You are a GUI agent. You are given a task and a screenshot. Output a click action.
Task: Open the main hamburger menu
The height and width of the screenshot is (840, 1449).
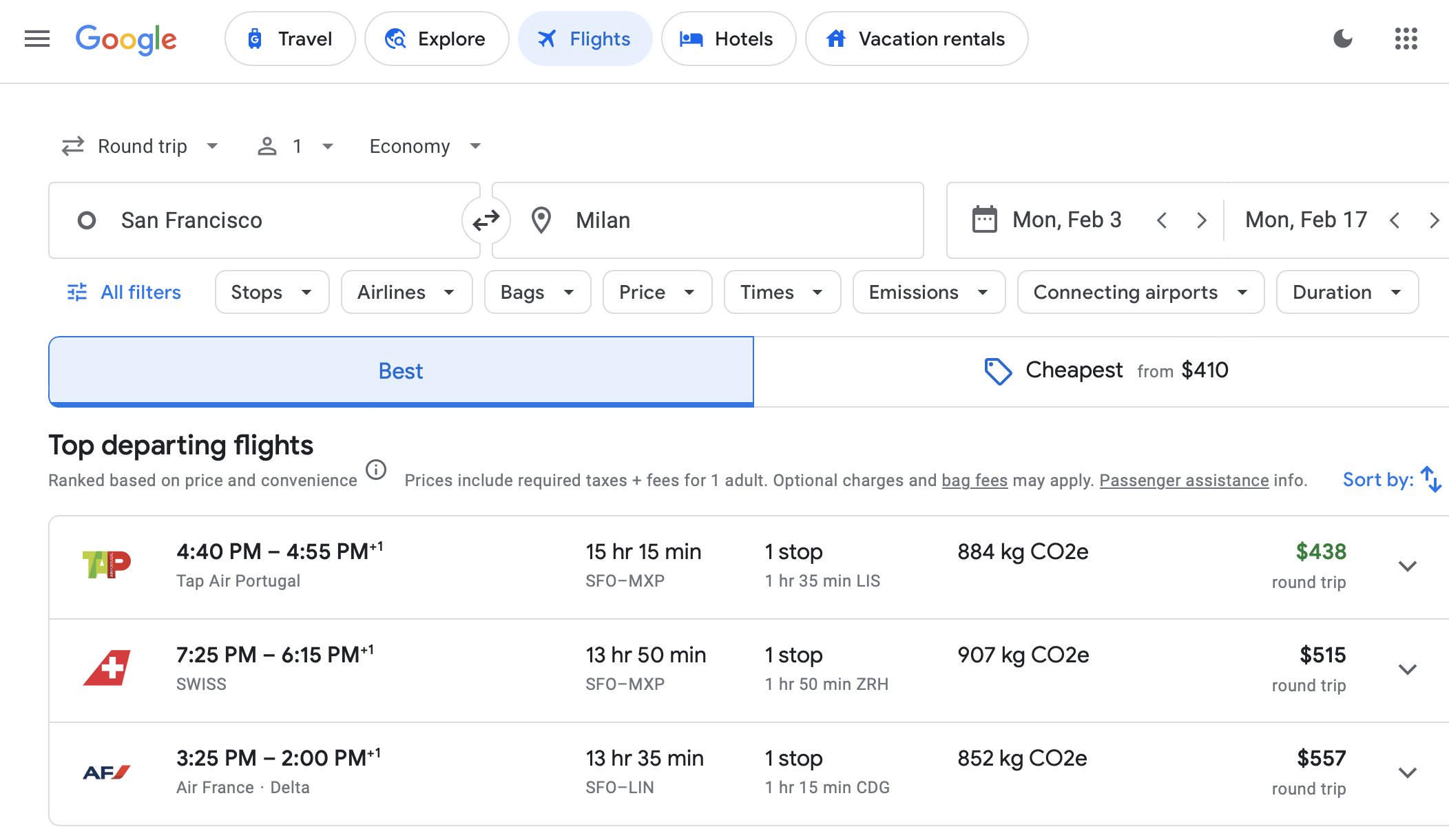pyautogui.click(x=37, y=39)
